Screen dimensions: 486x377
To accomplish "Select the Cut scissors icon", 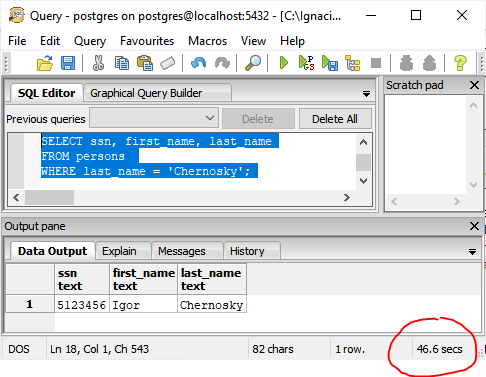I will point(98,63).
